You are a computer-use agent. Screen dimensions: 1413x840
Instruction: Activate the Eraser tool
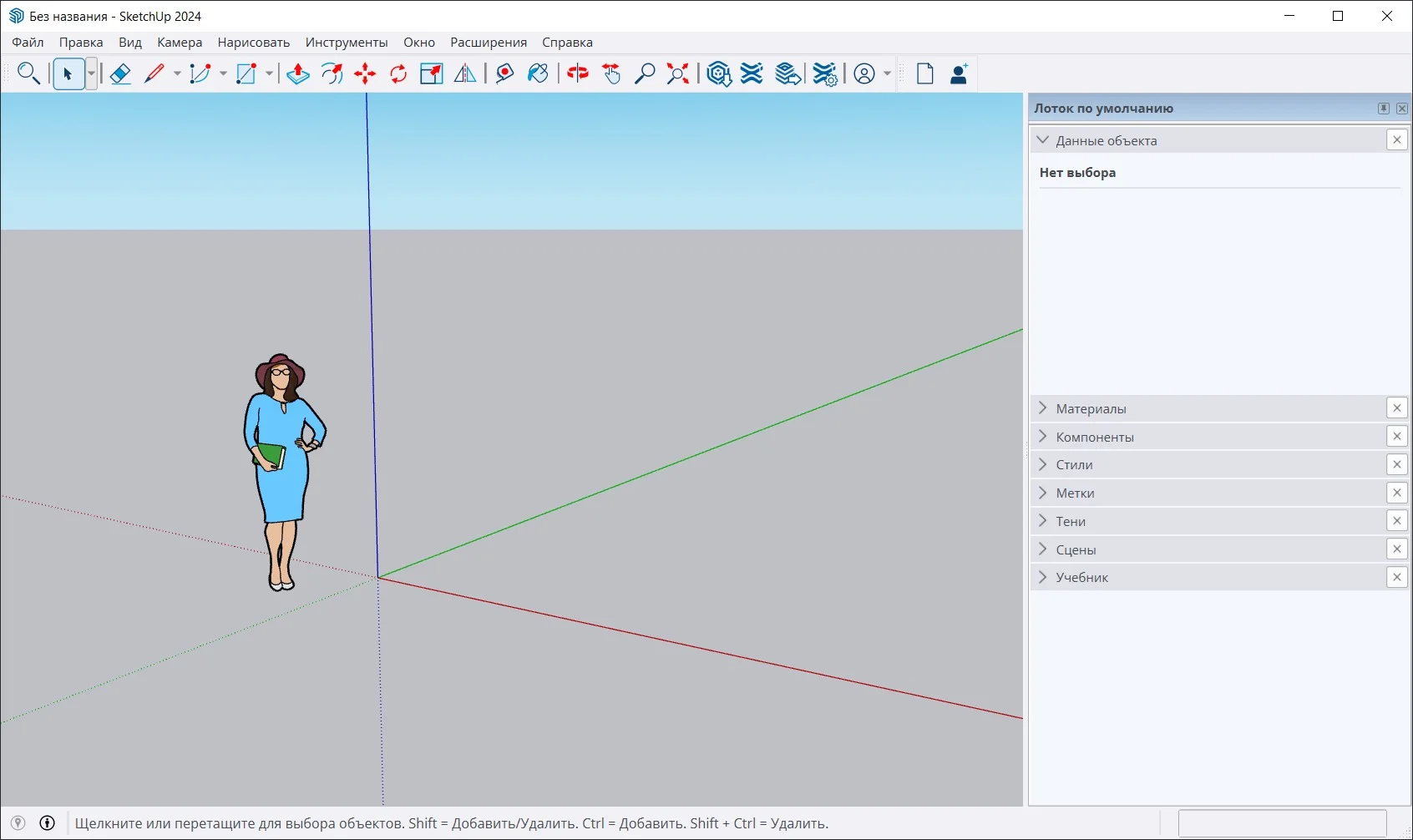120,73
